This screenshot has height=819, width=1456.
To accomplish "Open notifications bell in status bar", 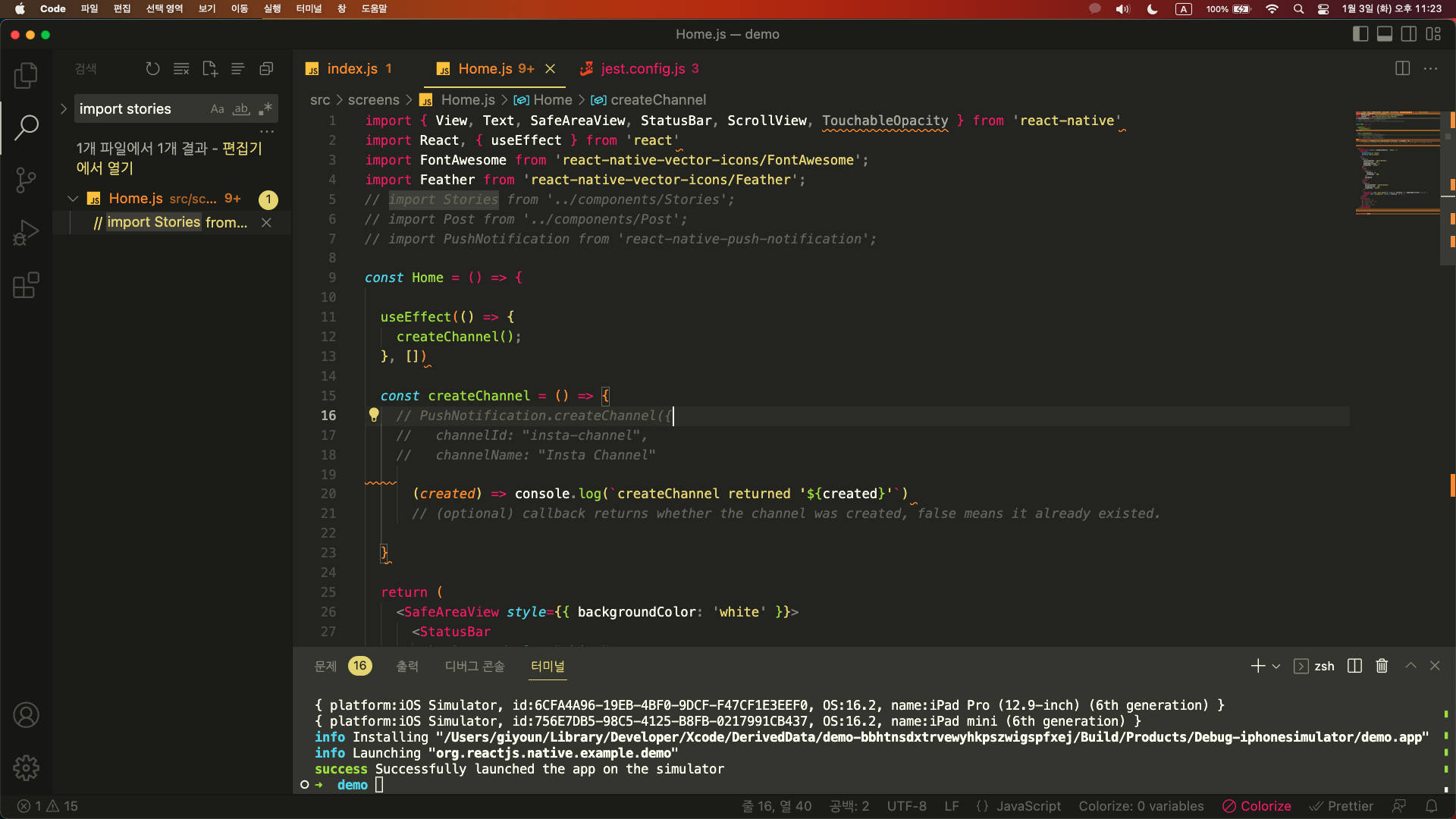I will click(x=1432, y=806).
